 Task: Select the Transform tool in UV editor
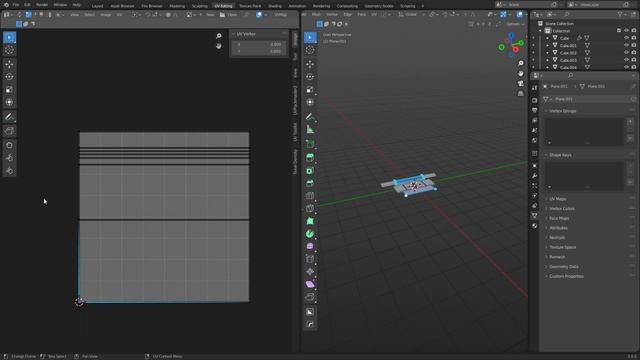[9, 102]
